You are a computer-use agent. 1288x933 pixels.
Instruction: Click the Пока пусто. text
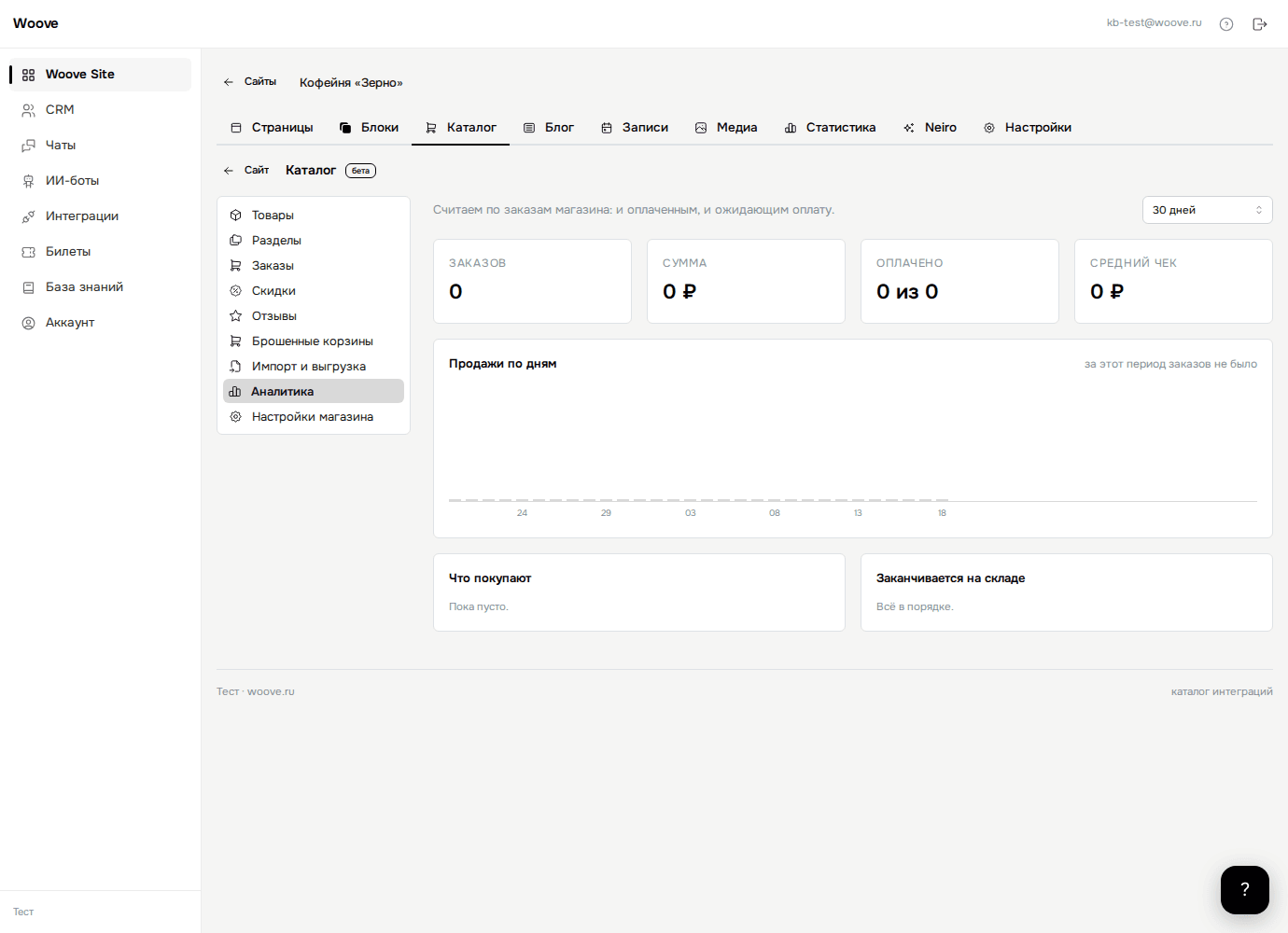pyautogui.click(x=478, y=607)
